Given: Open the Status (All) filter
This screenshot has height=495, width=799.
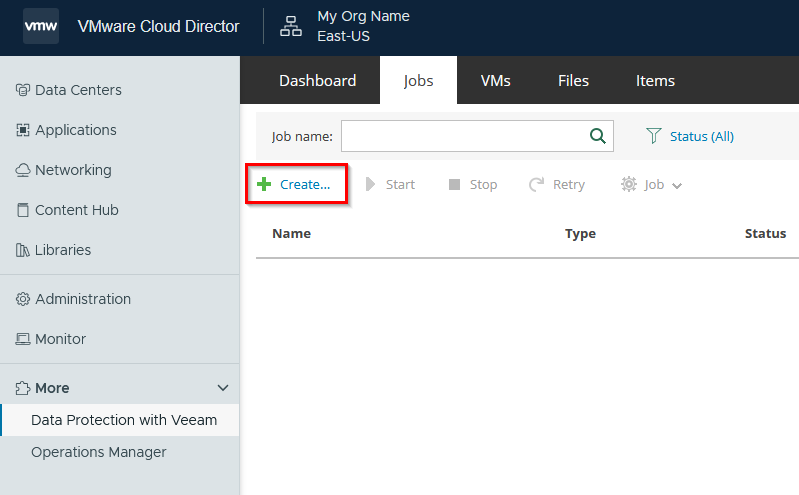Looking at the screenshot, I should coord(702,137).
